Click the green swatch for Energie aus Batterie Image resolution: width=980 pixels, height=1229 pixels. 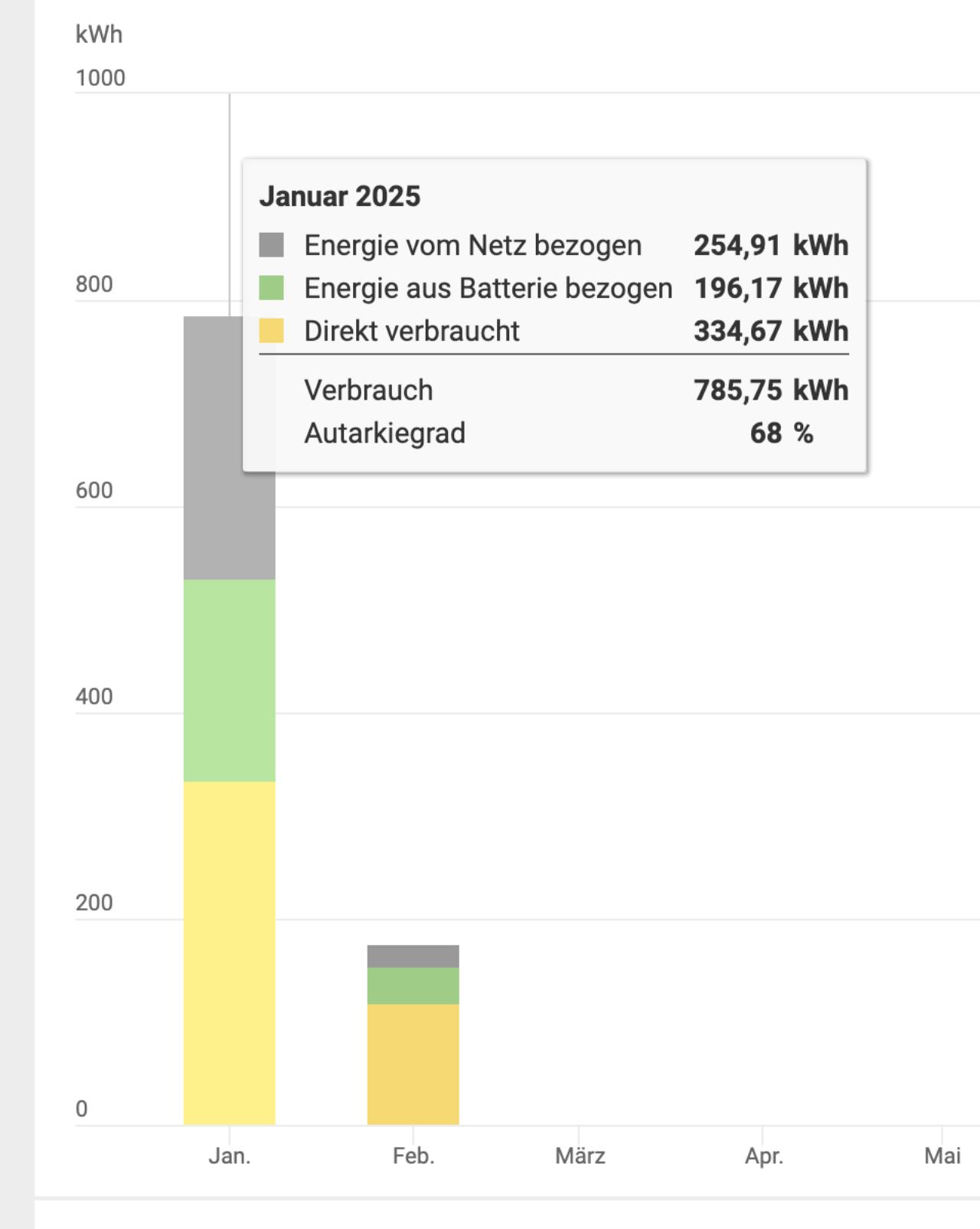271,288
